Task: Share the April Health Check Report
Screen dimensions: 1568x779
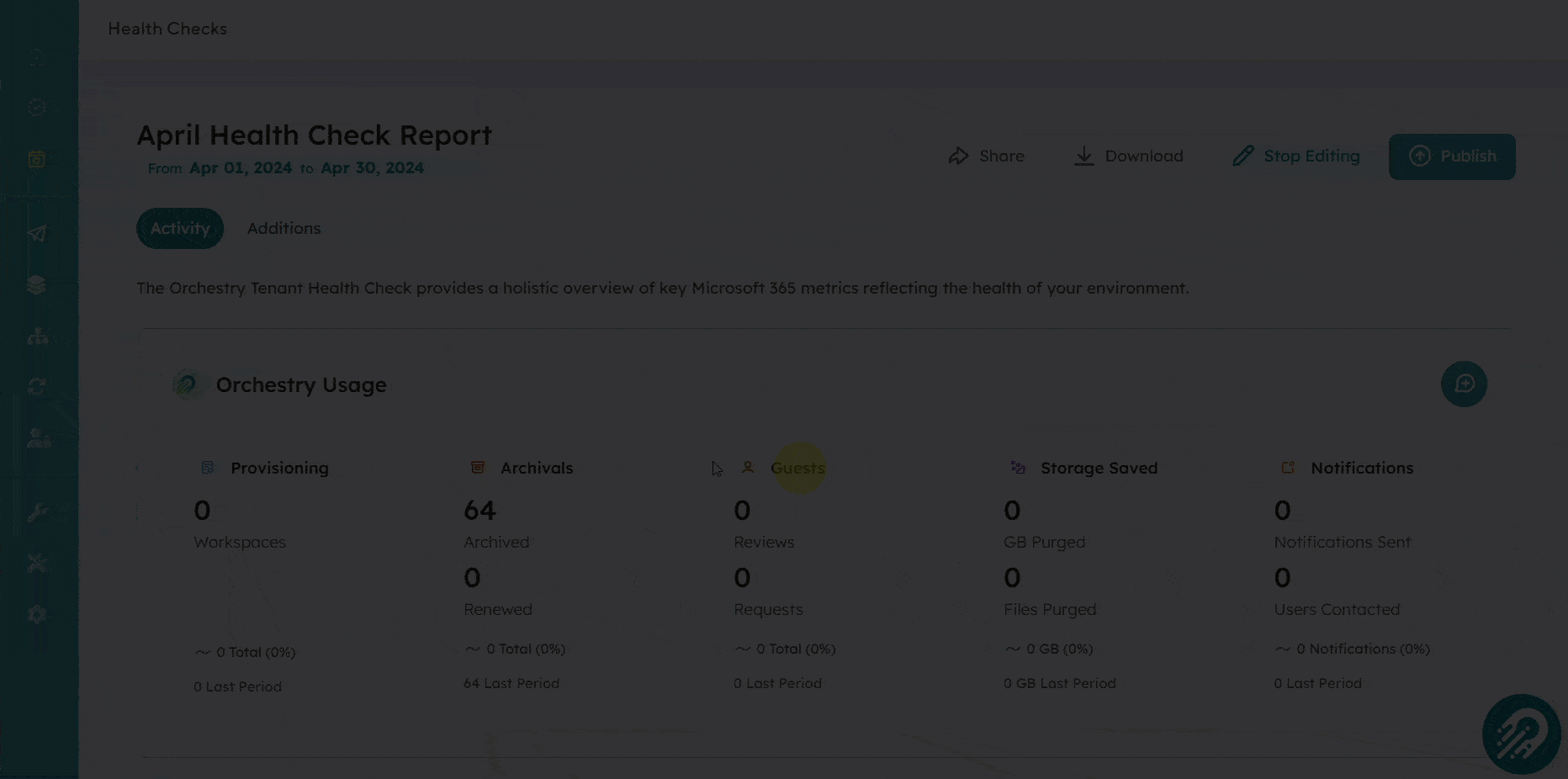Action: coord(986,156)
